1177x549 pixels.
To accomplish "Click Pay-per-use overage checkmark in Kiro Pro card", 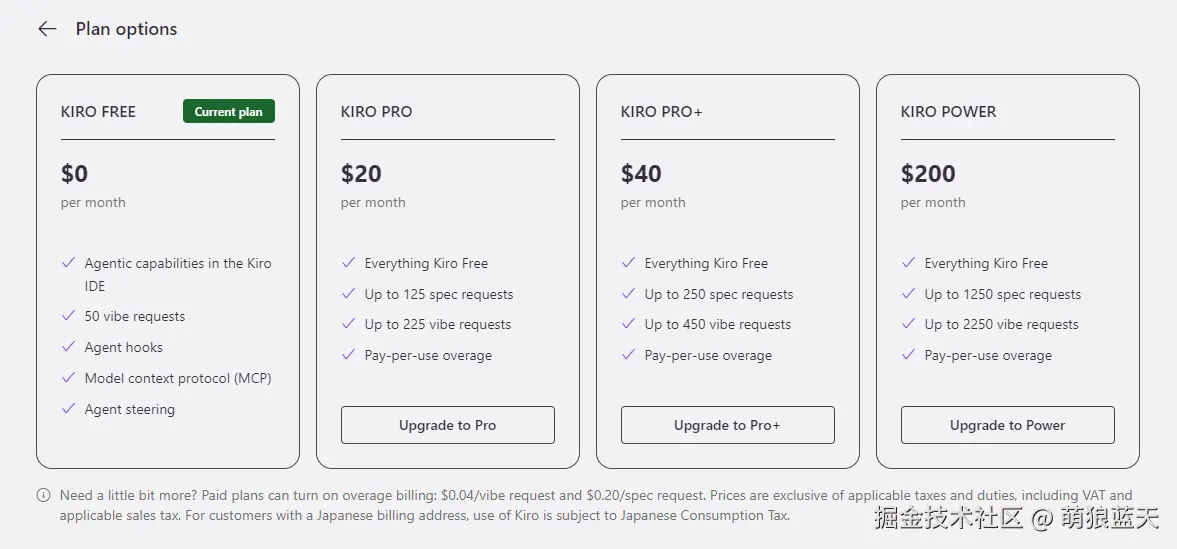I will pos(348,354).
